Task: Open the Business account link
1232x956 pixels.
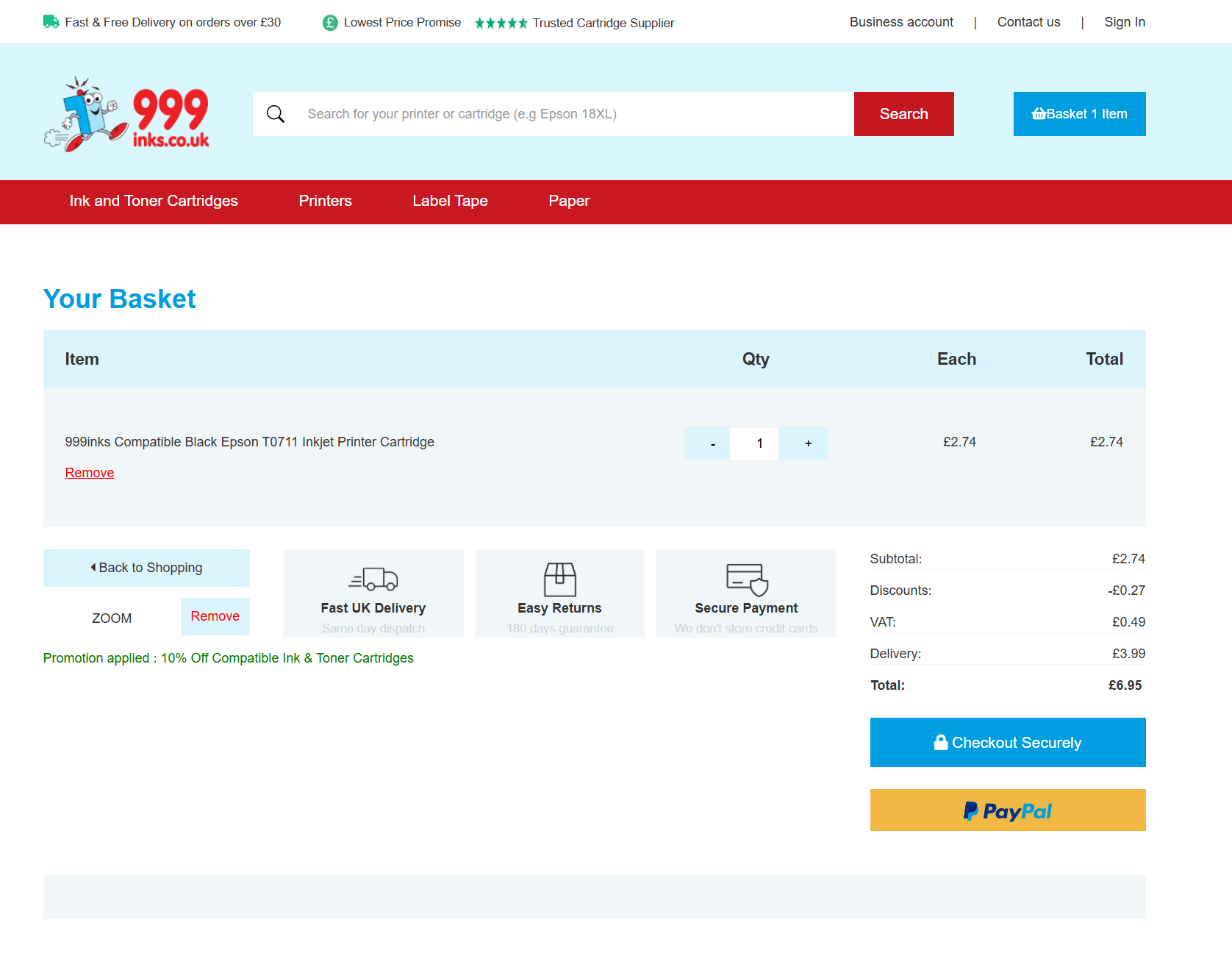Action: coord(901,22)
